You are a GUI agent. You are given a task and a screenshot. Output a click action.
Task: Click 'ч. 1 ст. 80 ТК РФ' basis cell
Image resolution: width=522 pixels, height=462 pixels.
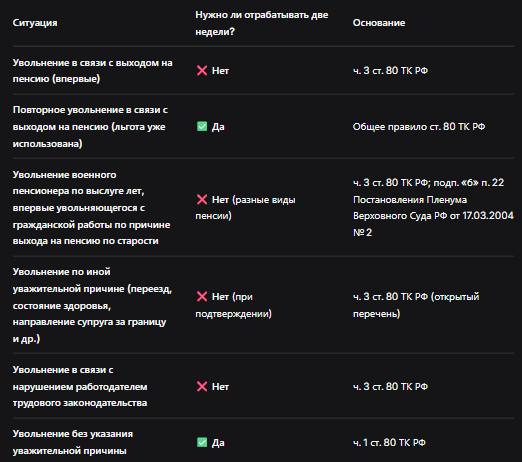(x=389, y=443)
